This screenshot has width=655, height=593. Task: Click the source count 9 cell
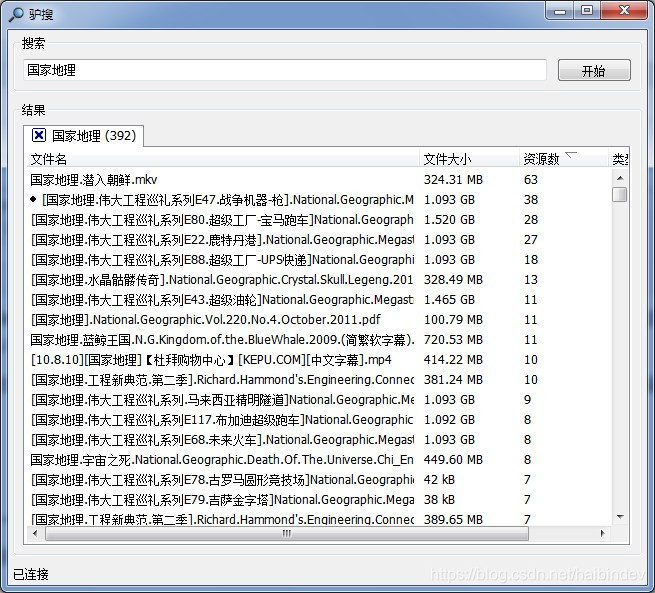[528, 400]
